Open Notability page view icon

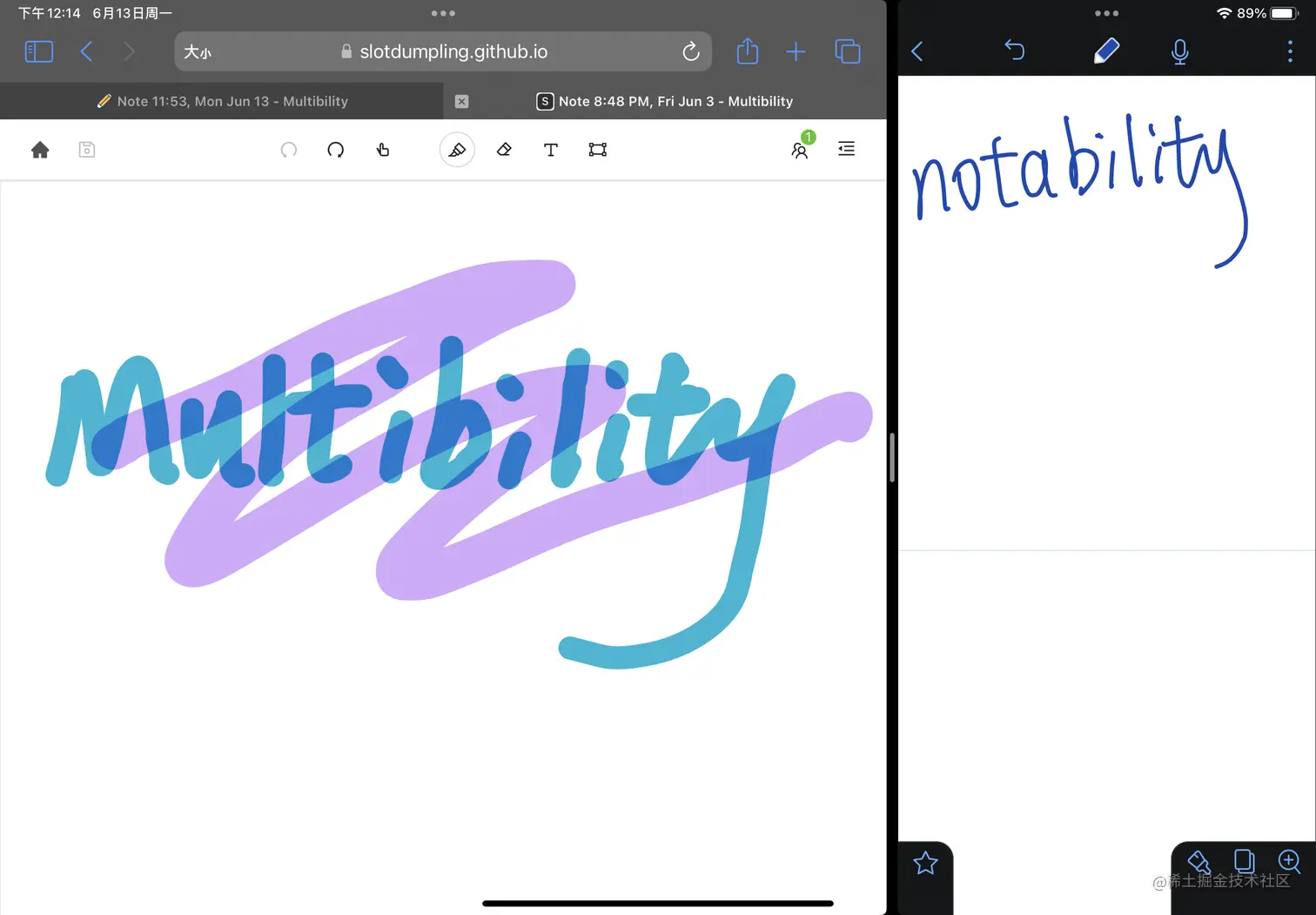pos(1245,862)
